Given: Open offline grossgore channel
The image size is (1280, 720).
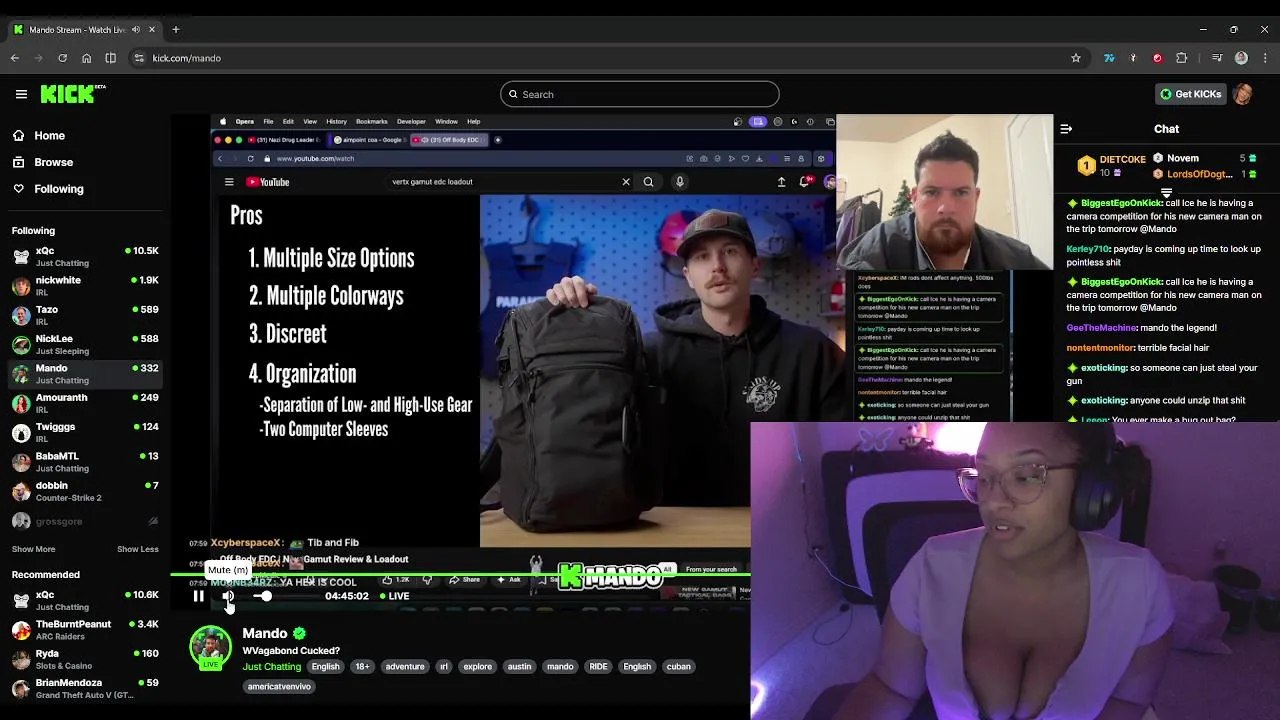Looking at the screenshot, I should coord(85,521).
